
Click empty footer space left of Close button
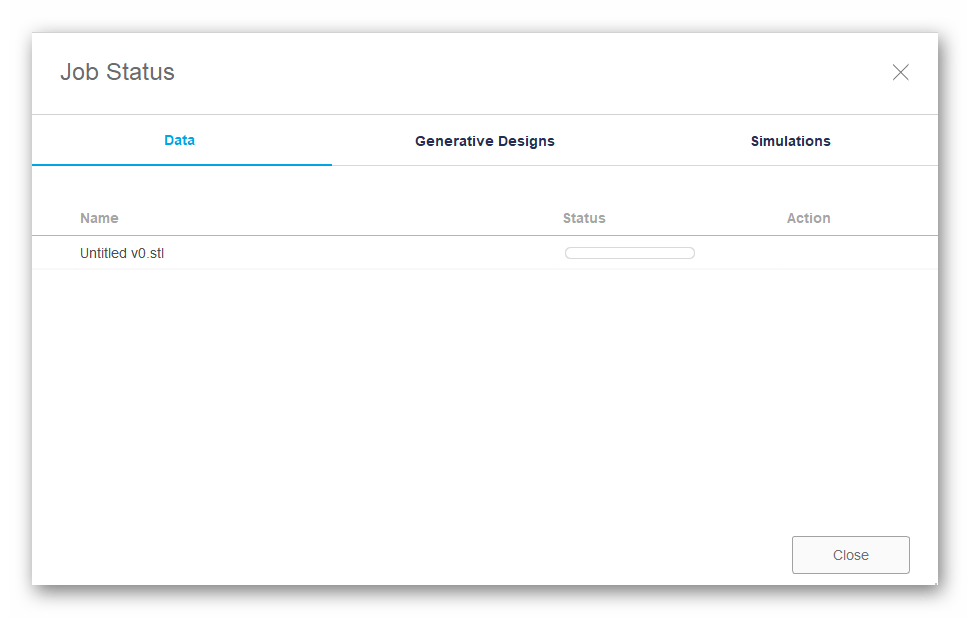[400, 555]
